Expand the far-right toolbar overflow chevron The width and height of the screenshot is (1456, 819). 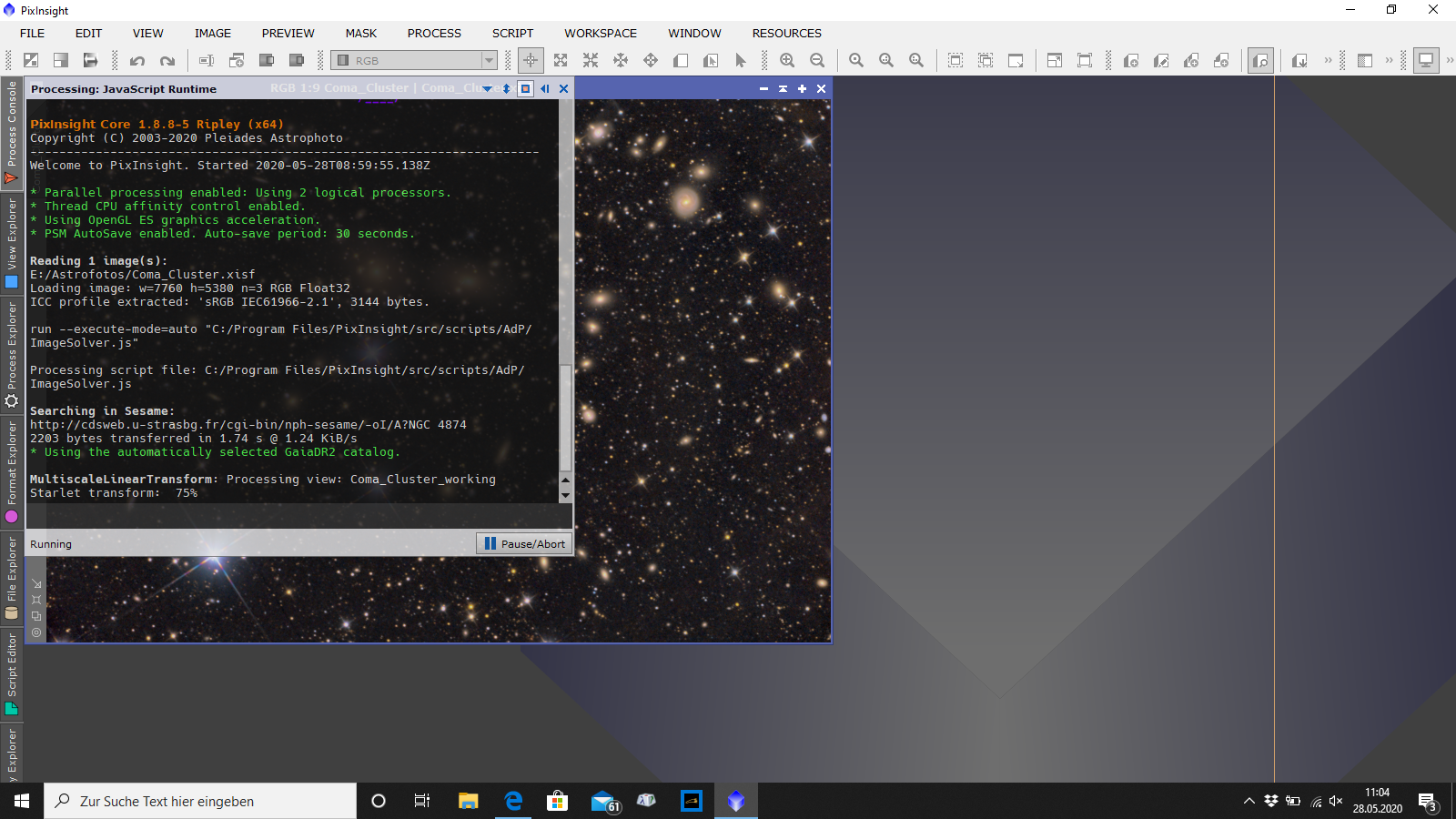coord(1450,60)
